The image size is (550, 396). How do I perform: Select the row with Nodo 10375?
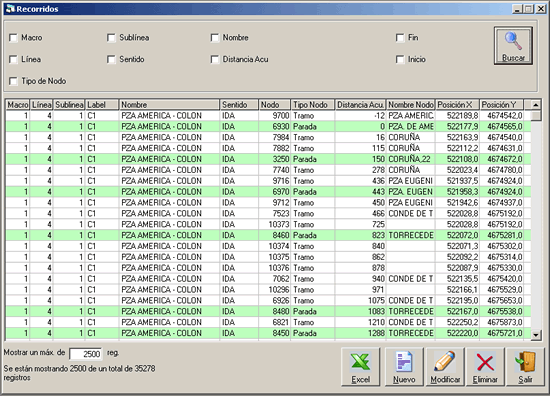pos(268,257)
